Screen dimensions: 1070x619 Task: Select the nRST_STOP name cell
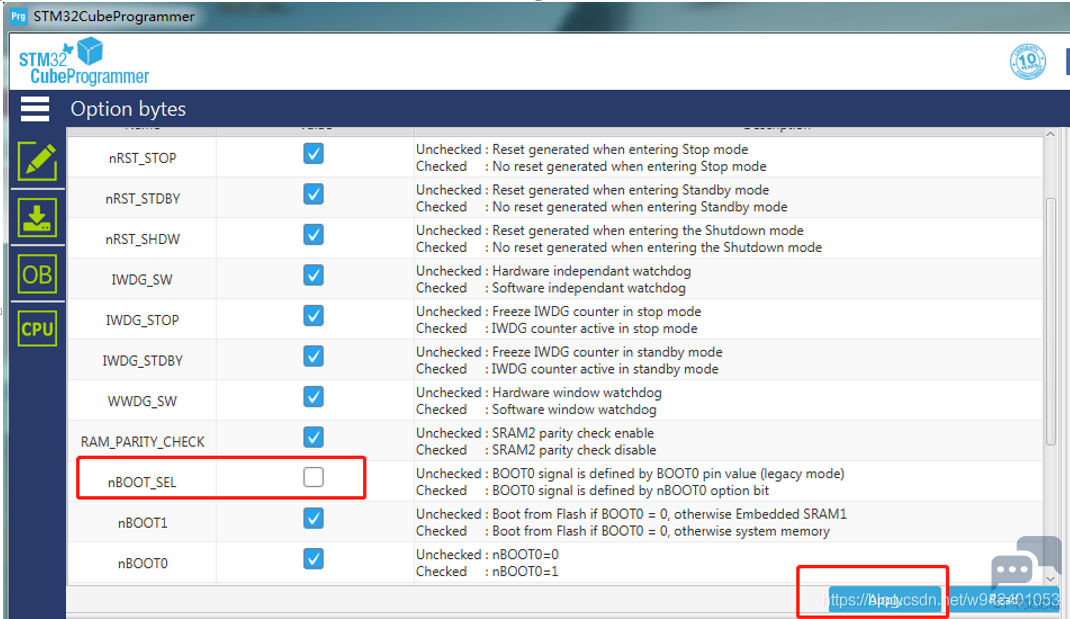tap(142, 158)
